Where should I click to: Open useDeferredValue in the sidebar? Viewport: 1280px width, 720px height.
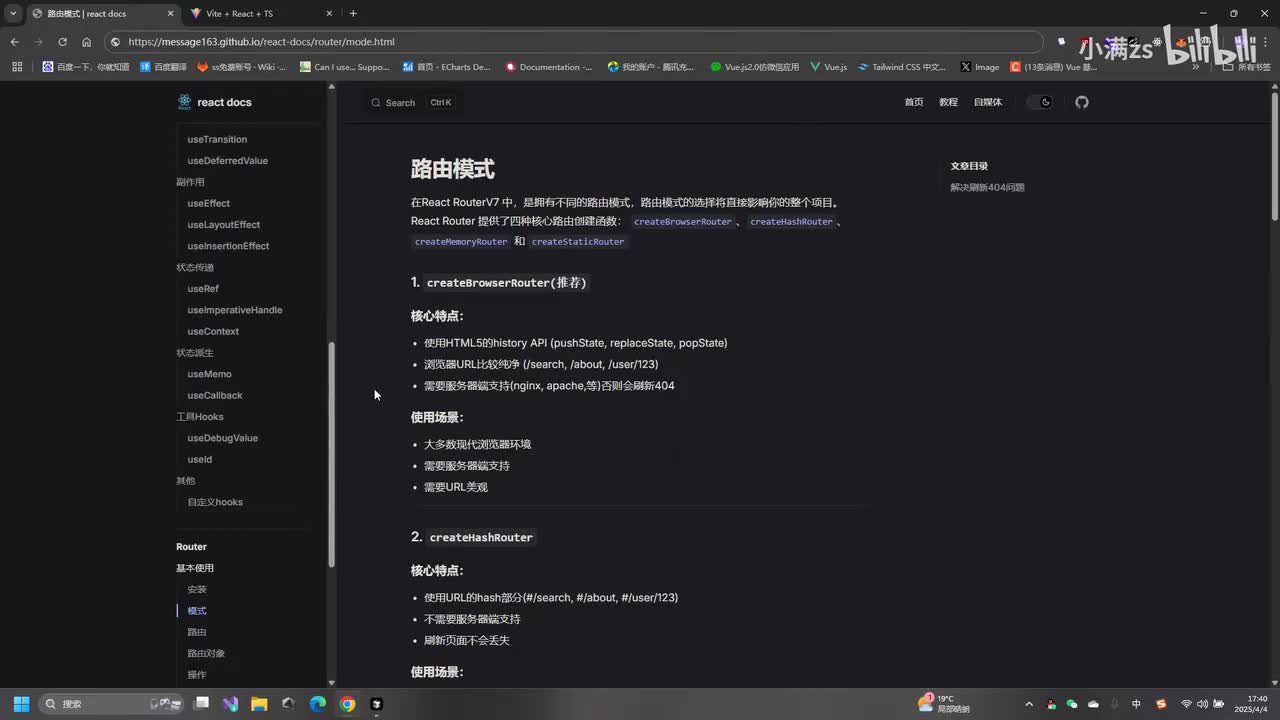[x=227, y=160]
